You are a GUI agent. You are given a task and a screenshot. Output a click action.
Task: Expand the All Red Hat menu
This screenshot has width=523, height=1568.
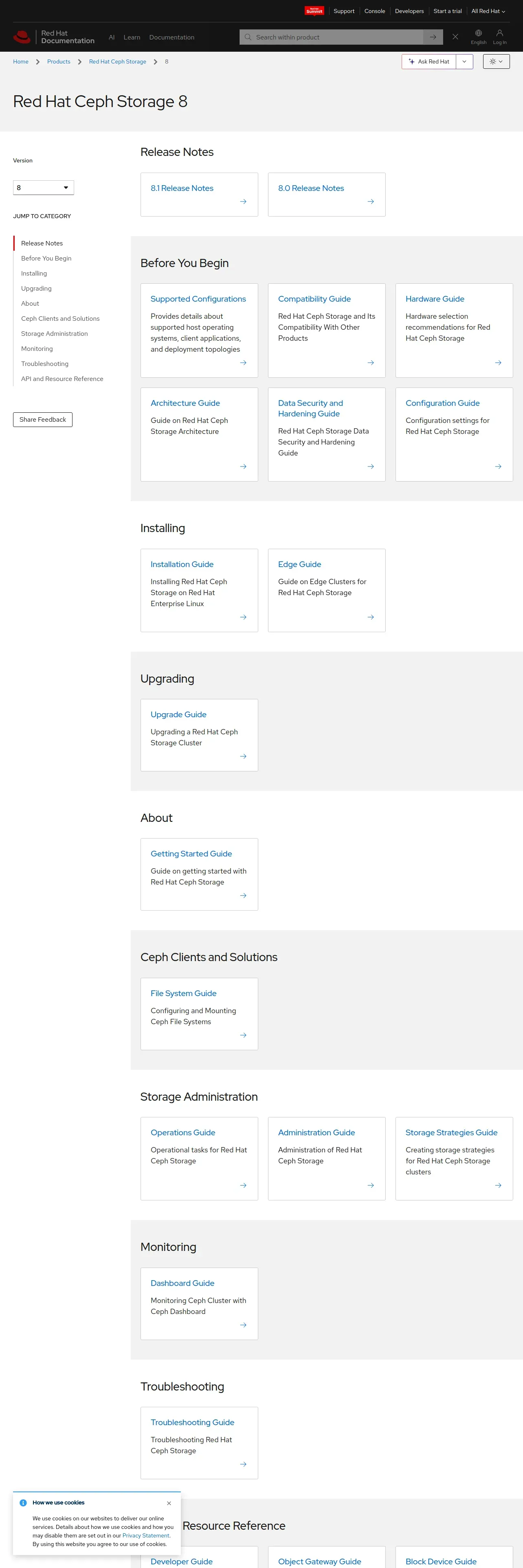[488, 11]
